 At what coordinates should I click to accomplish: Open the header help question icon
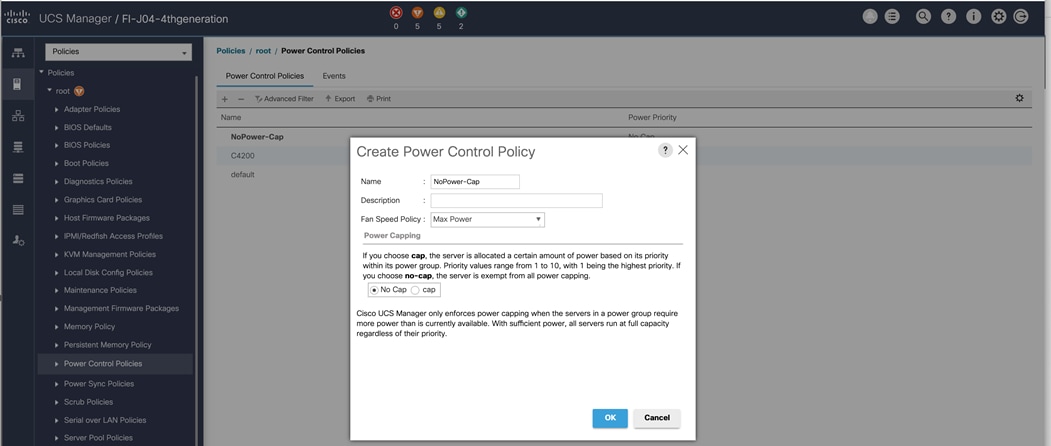pyautogui.click(x=948, y=17)
